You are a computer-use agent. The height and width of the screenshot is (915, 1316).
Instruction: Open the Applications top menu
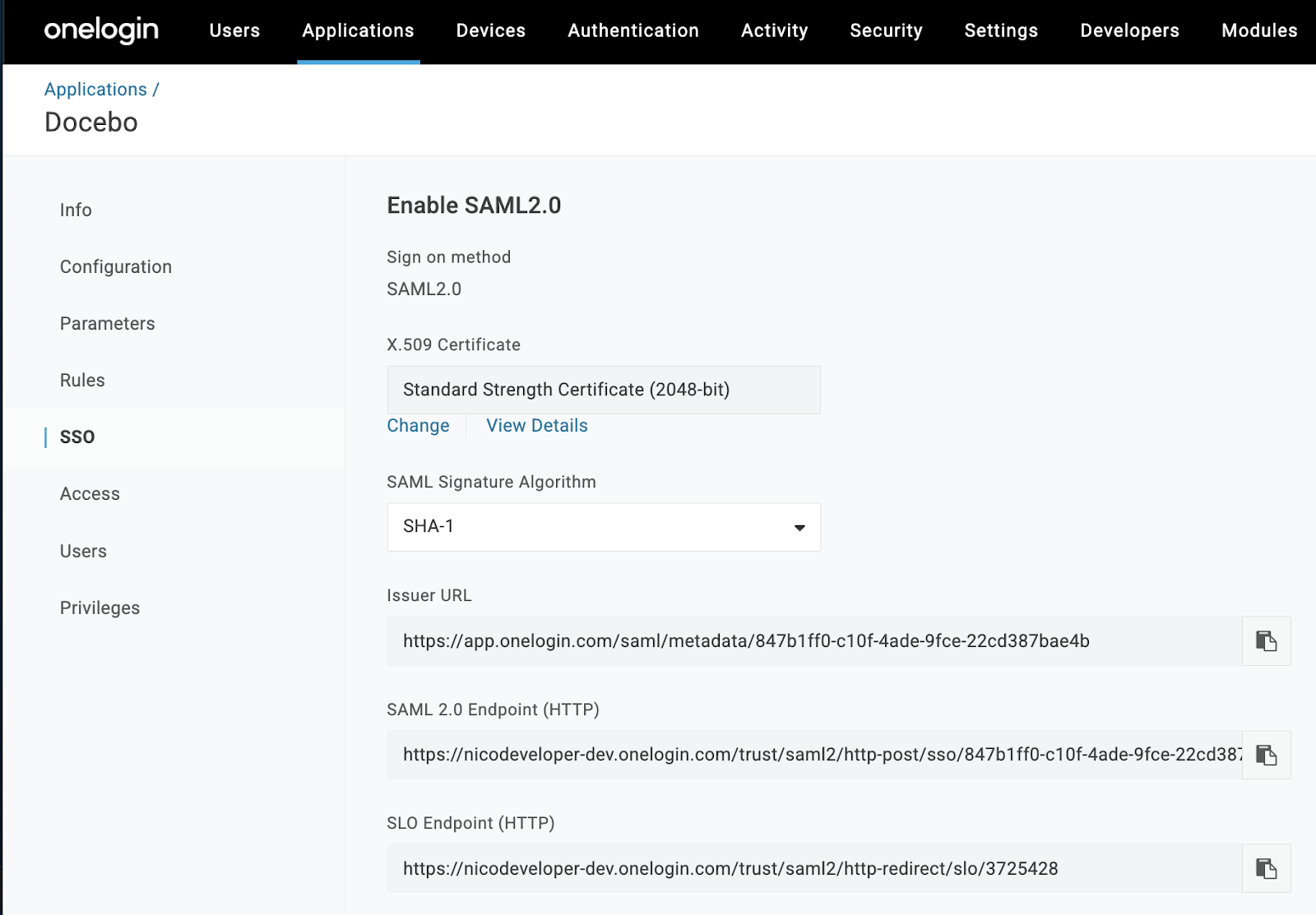click(x=358, y=30)
